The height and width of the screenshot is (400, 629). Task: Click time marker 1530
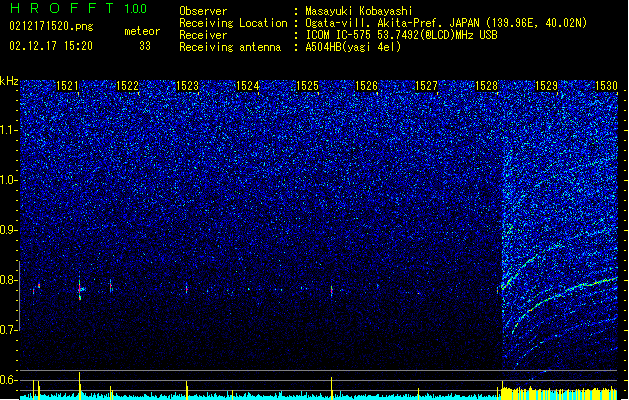[x=606, y=86]
